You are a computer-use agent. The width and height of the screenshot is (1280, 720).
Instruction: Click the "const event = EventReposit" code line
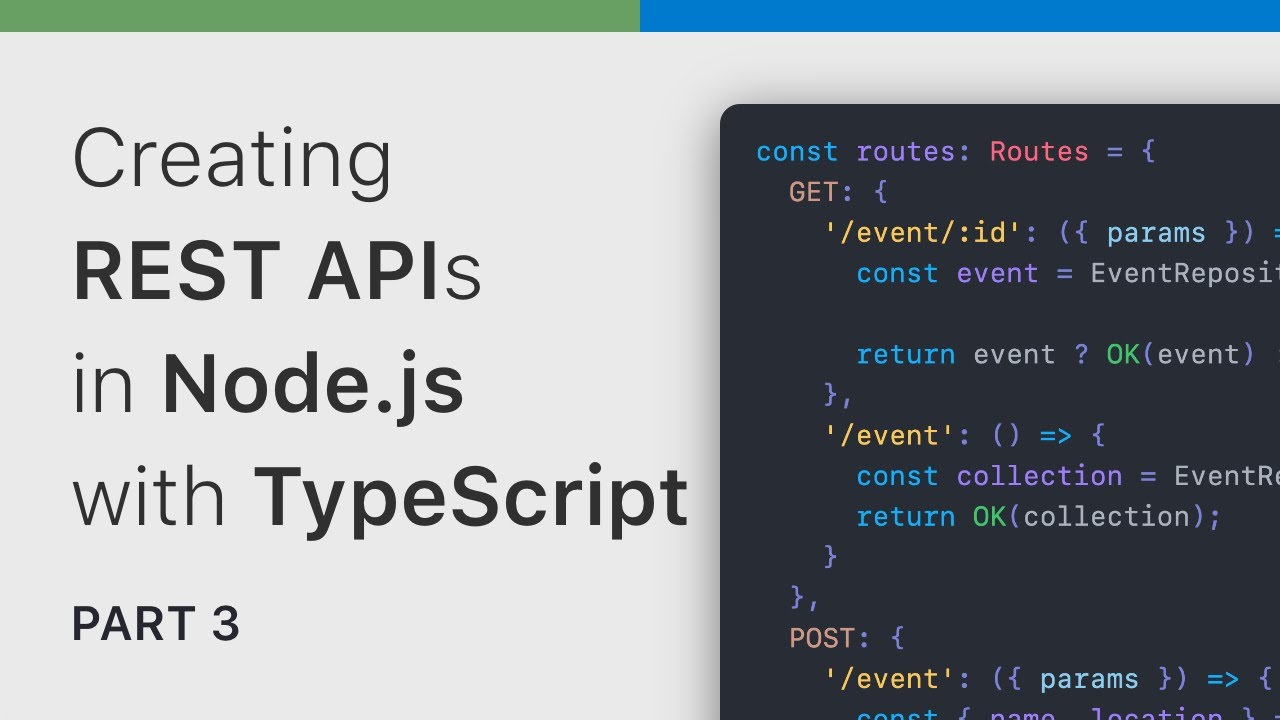(x=1068, y=273)
